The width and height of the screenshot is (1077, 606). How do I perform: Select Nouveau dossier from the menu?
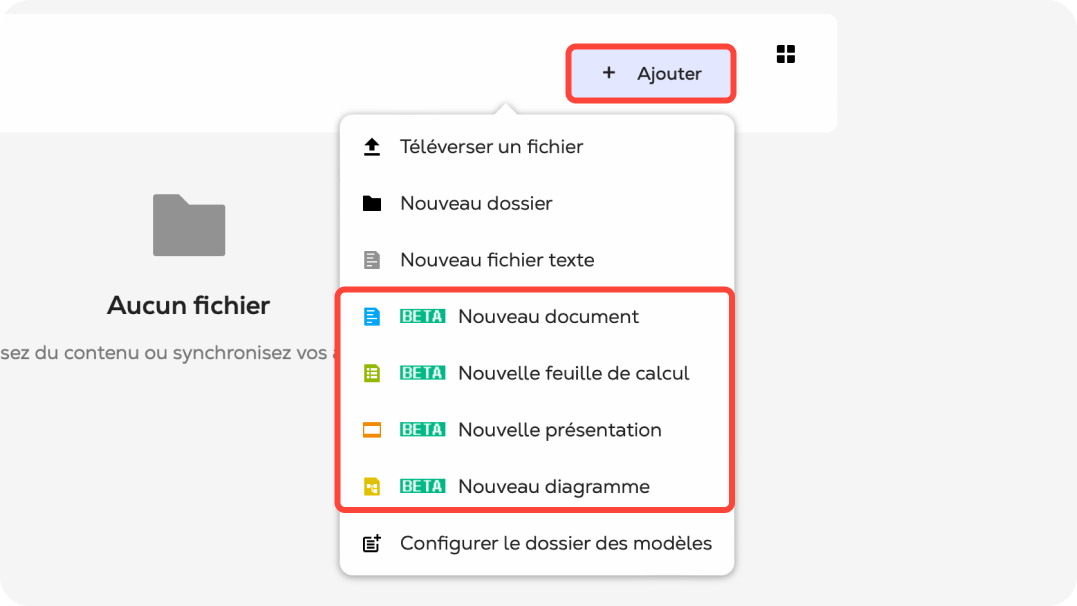point(476,204)
